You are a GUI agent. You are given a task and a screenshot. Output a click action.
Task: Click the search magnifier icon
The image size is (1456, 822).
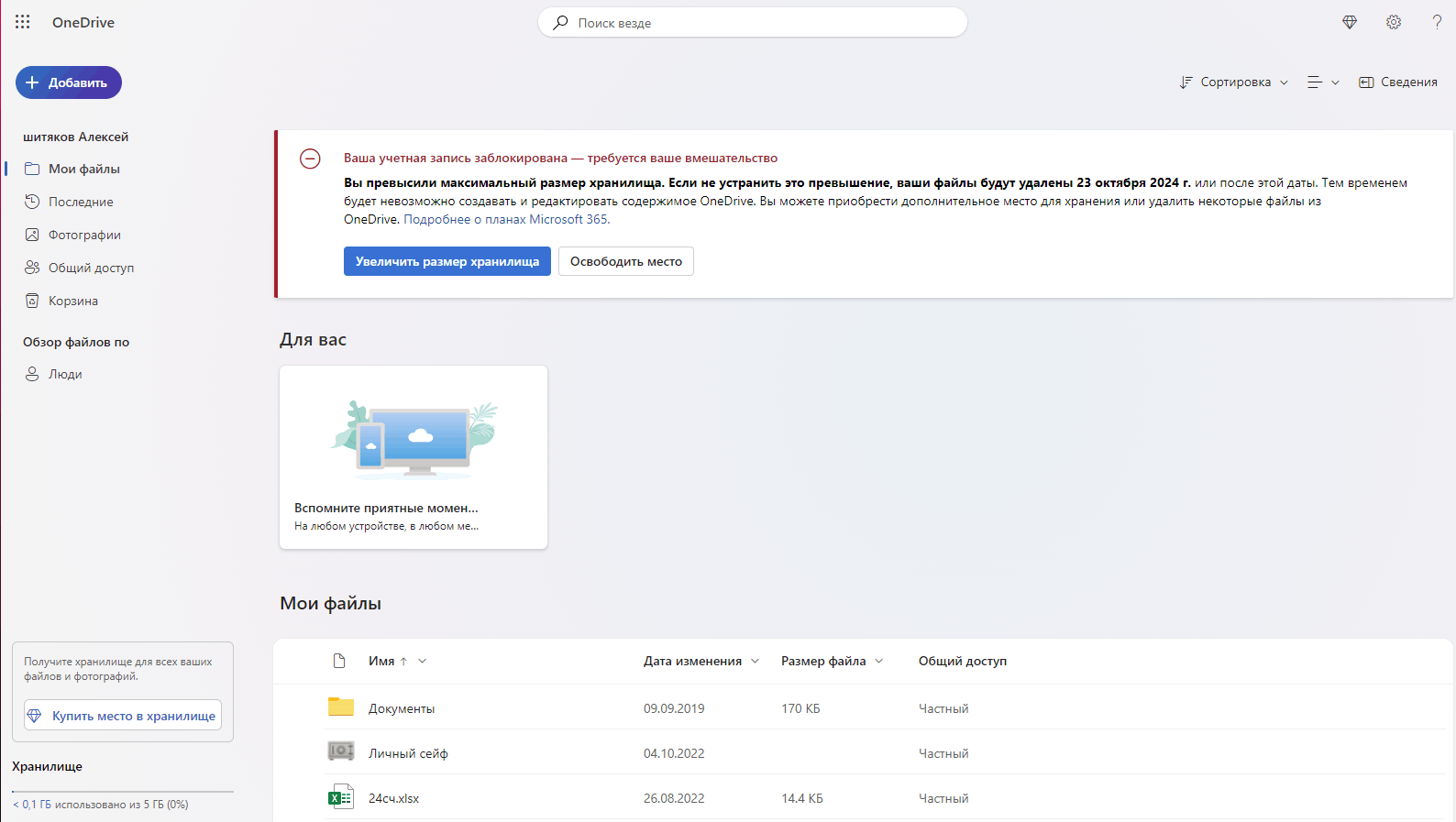(x=560, y=23)
